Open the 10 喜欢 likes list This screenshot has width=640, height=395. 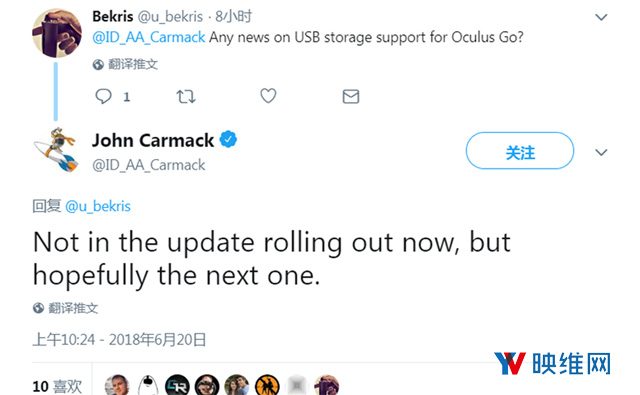point(57,386)
